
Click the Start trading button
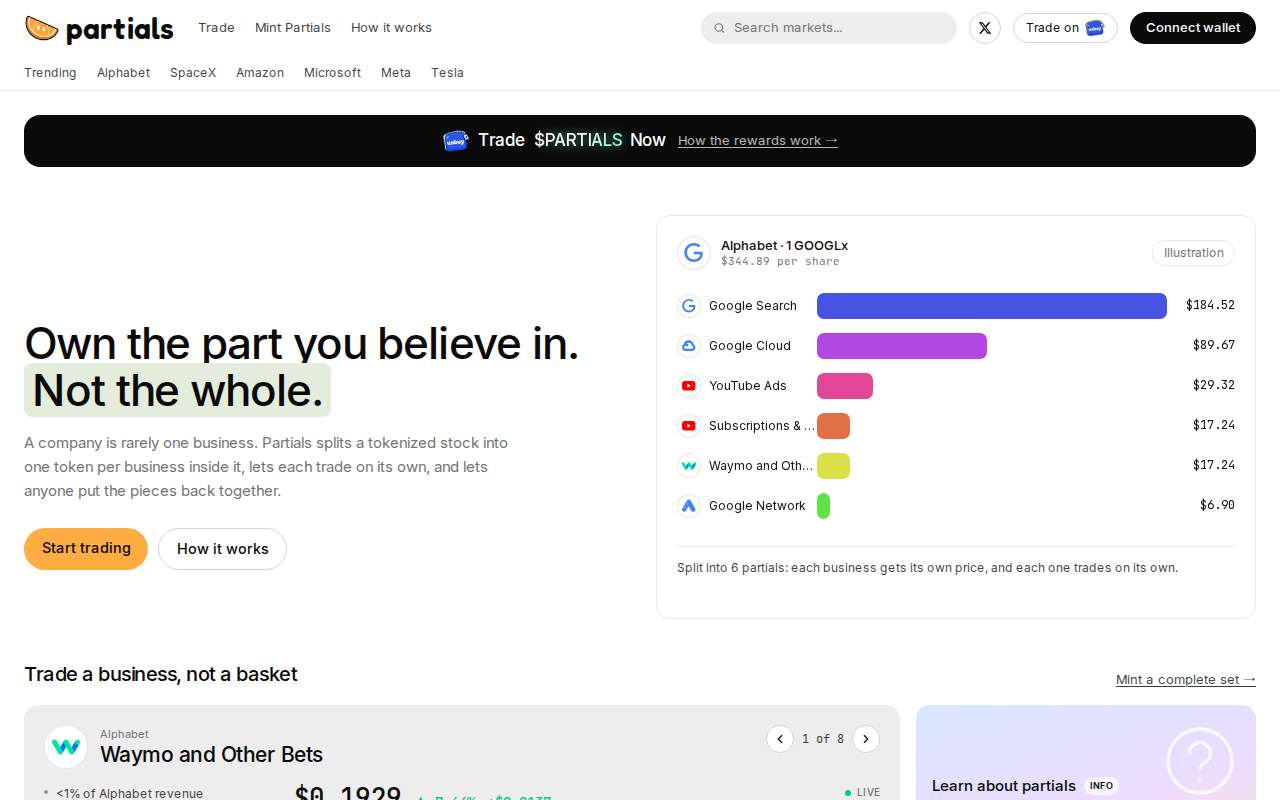point(86,549)
